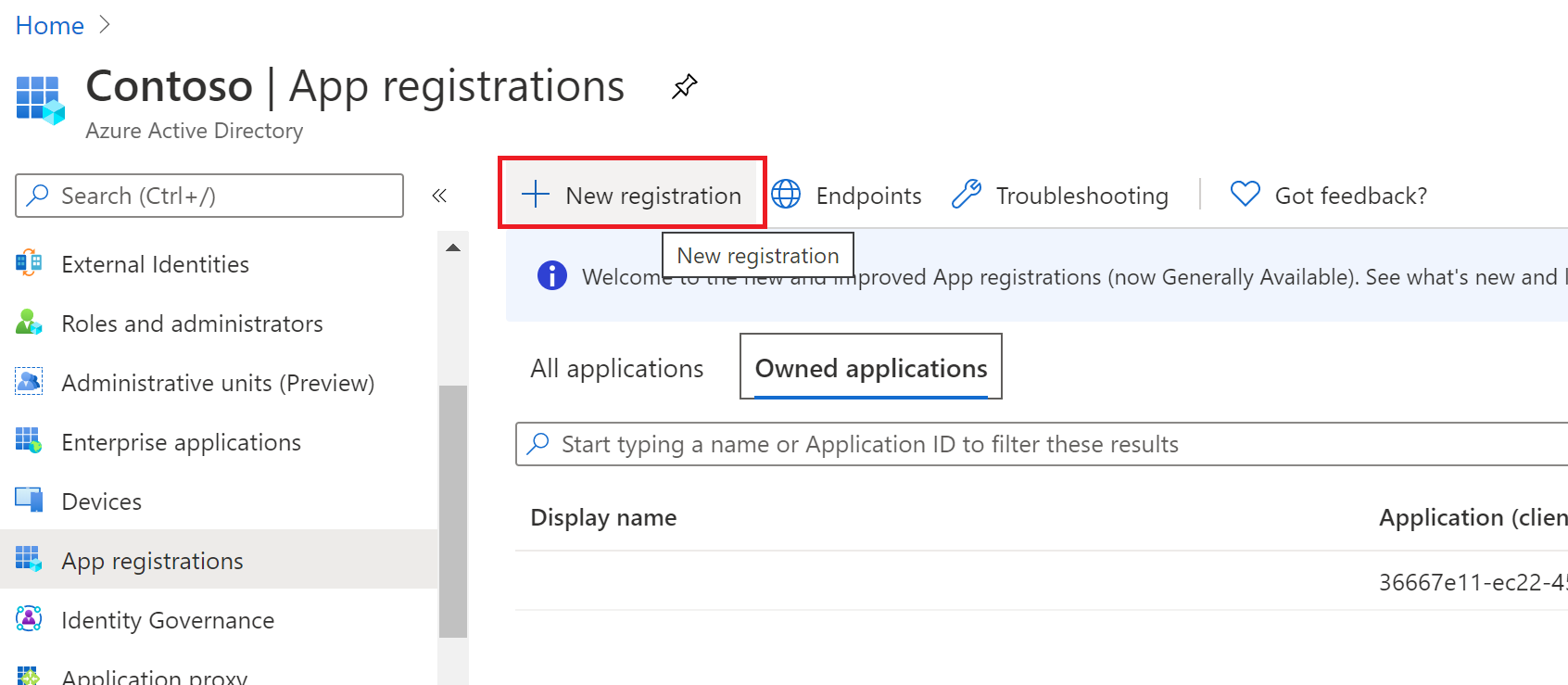Click the Roles and administrators icon

(29, 323)
